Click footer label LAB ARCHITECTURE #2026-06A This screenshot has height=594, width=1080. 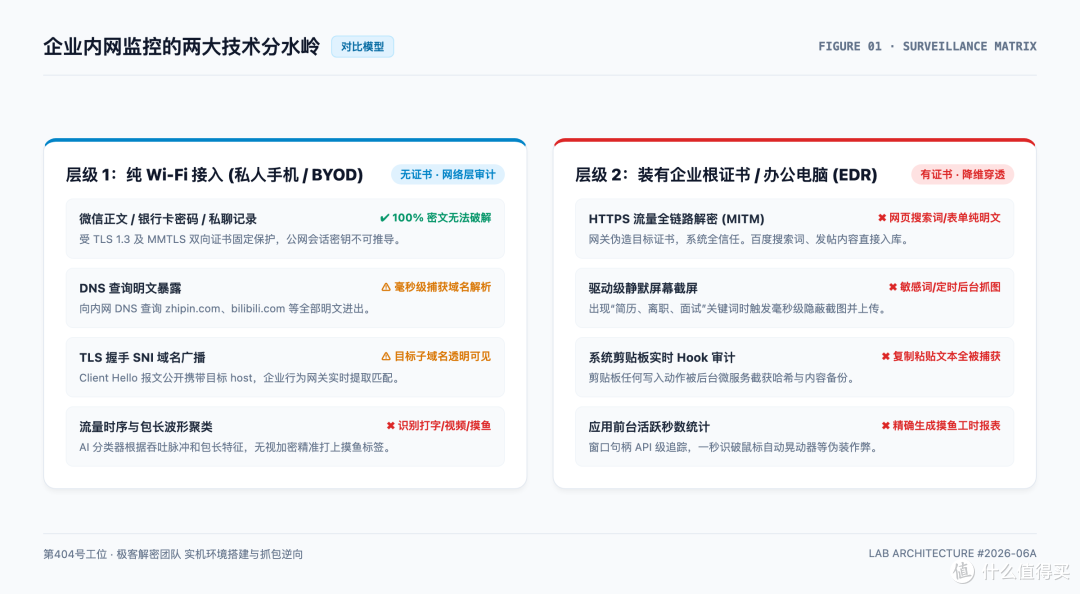[x=953, y=553]
